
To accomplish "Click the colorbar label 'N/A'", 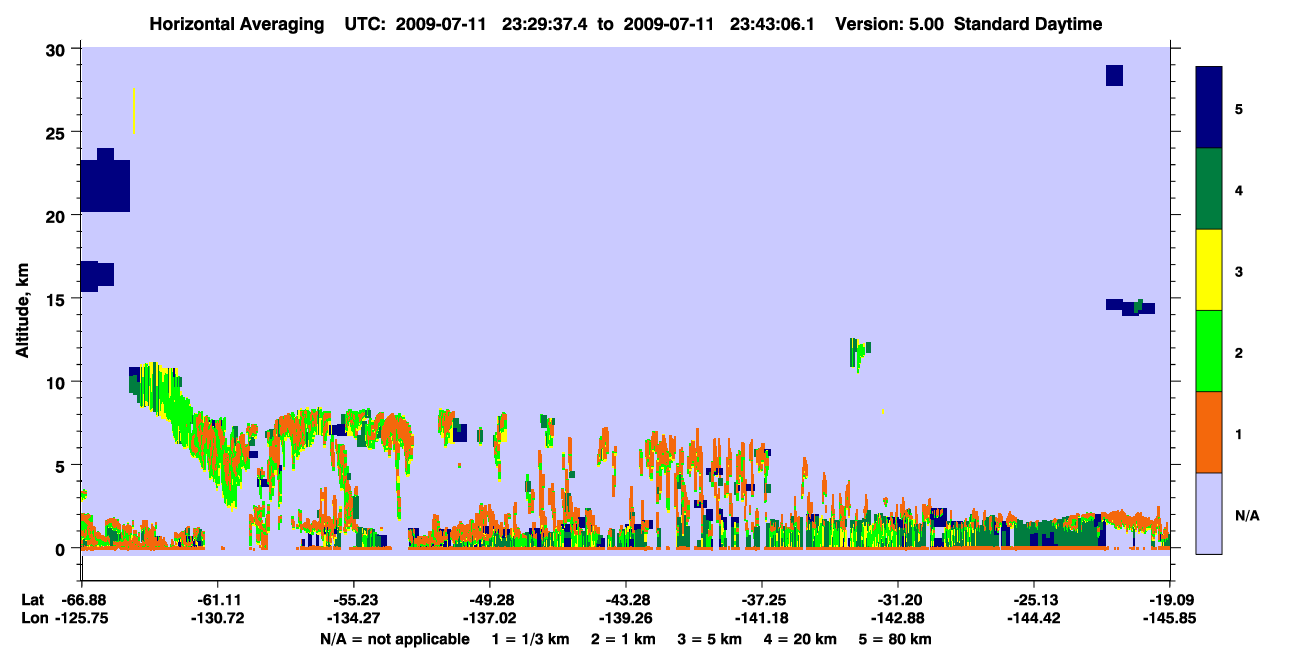I will tap(1246, 515).
